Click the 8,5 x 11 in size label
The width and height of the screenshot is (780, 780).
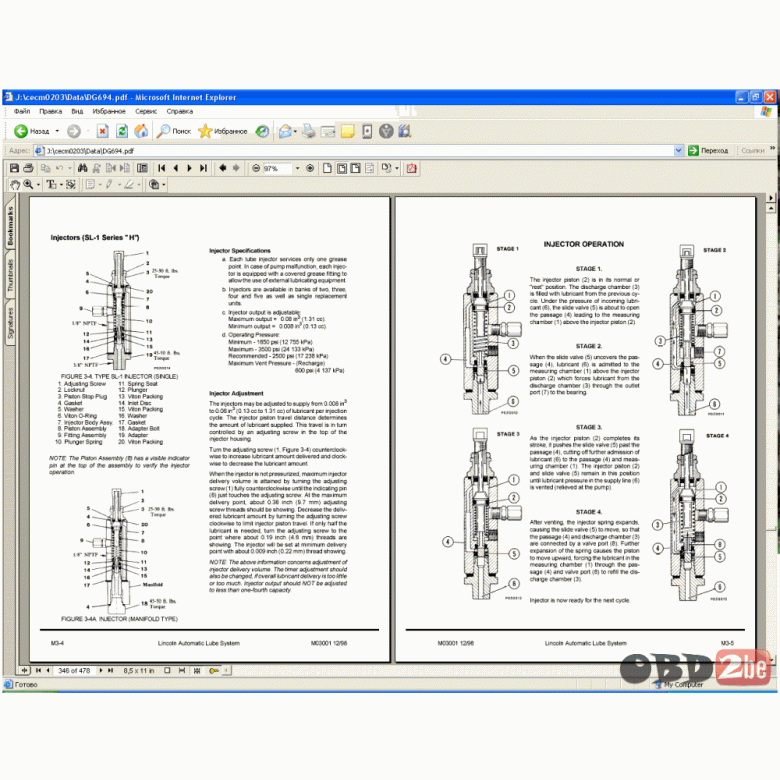click(138, 671)
